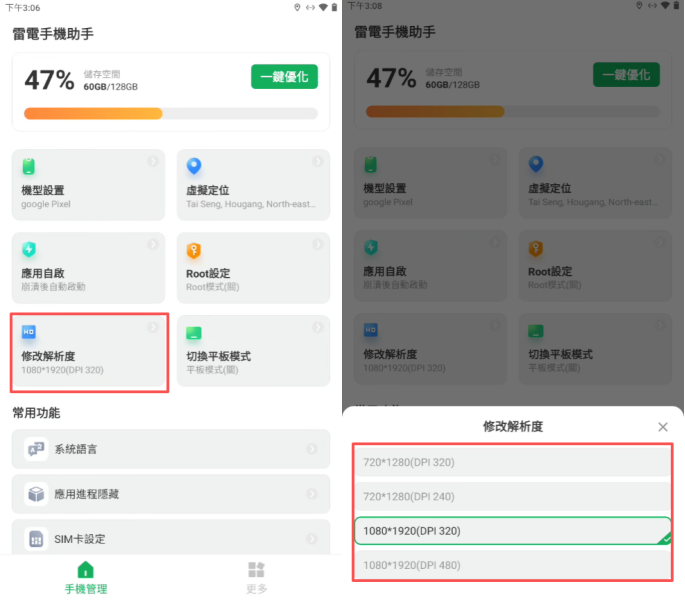685x605 pixels.
Task: Select the 720*1280(DPI 320) resolution option
Action: coord(512,462)
